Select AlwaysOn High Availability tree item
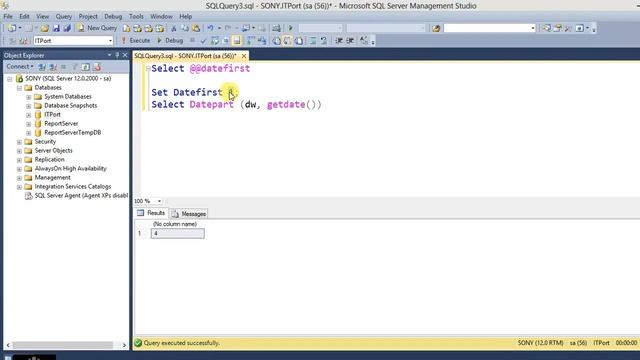Screen dimensions: 640x360 (70, 169)
